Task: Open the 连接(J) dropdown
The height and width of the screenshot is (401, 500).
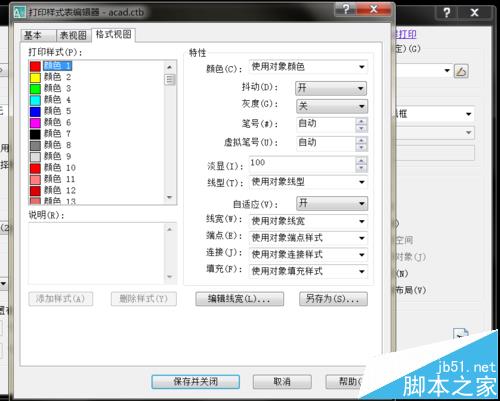Action: pyautogui.click(x=308, y=255)
